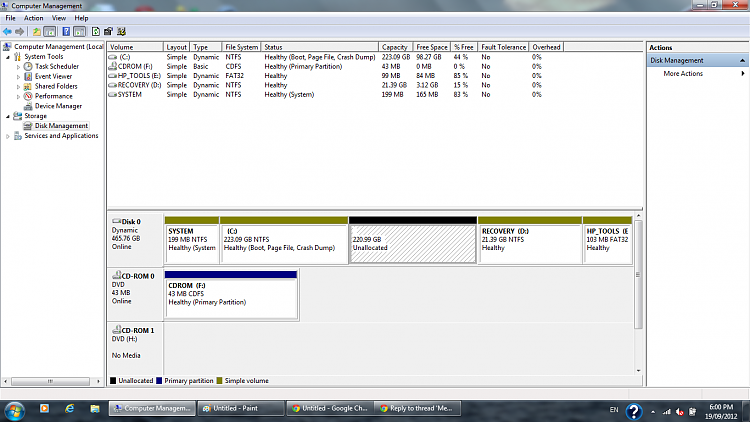The width and height of the screenshot is (750, 422).
Task: Expand the Shared Folders node
Action: pyautogui.click(x=18, y=87)
